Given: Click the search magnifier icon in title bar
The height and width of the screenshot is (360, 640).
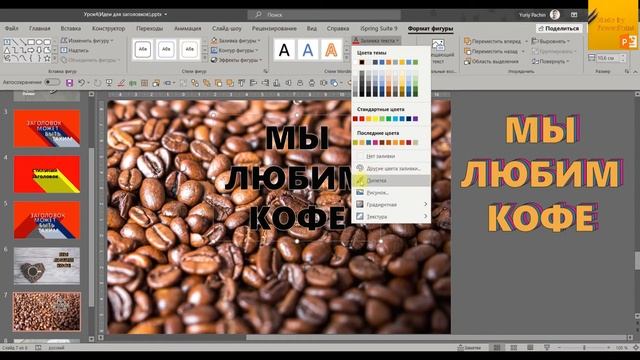Looking at the screenshot, I should point(258,14).
